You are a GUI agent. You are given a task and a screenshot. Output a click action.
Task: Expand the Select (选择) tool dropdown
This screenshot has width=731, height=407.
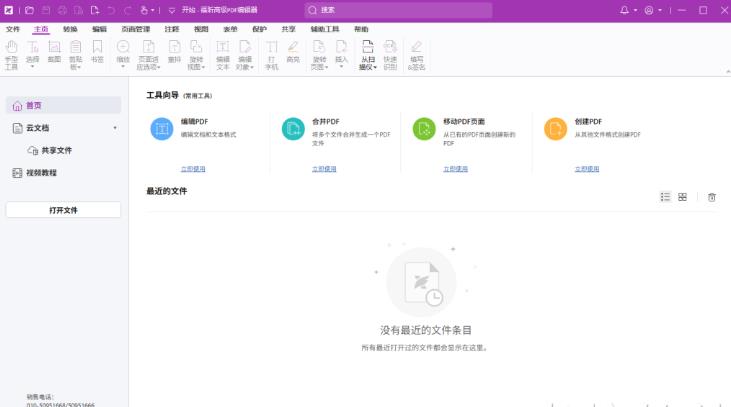click(x=32, y=67)
